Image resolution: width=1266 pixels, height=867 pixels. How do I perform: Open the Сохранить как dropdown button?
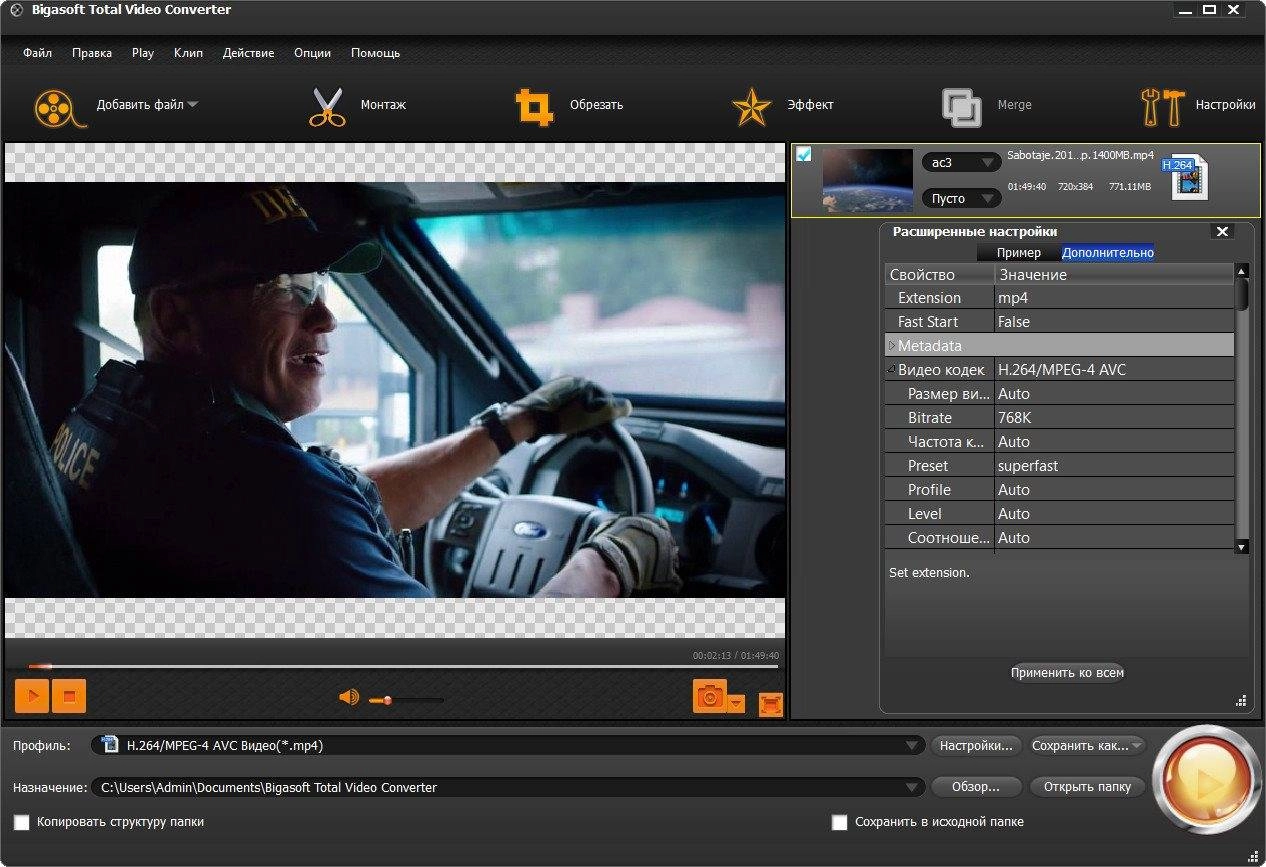pyautogui.click(x=1086, y=745)
